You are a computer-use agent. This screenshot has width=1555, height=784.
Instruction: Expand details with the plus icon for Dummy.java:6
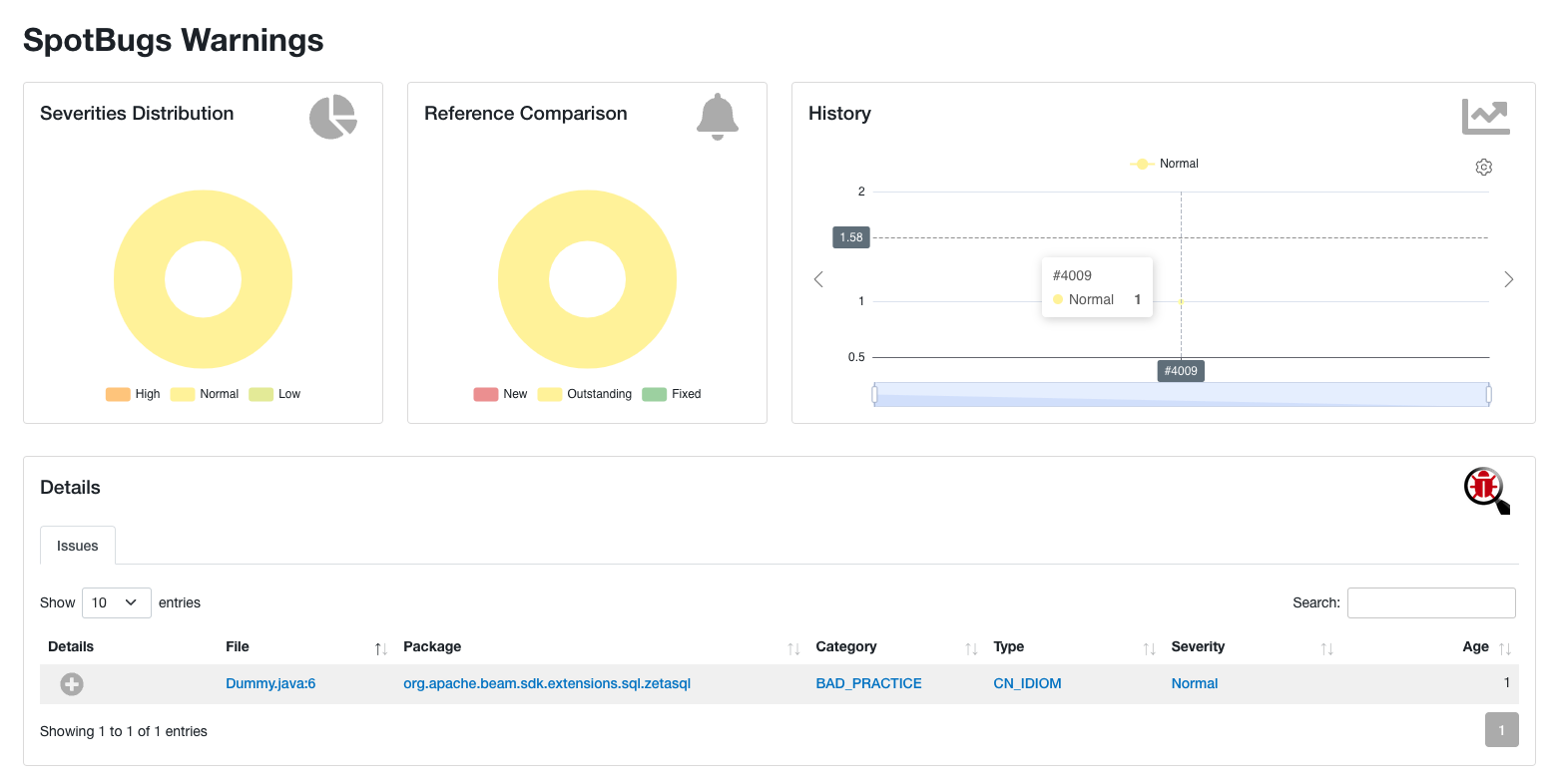click(72, 684)
